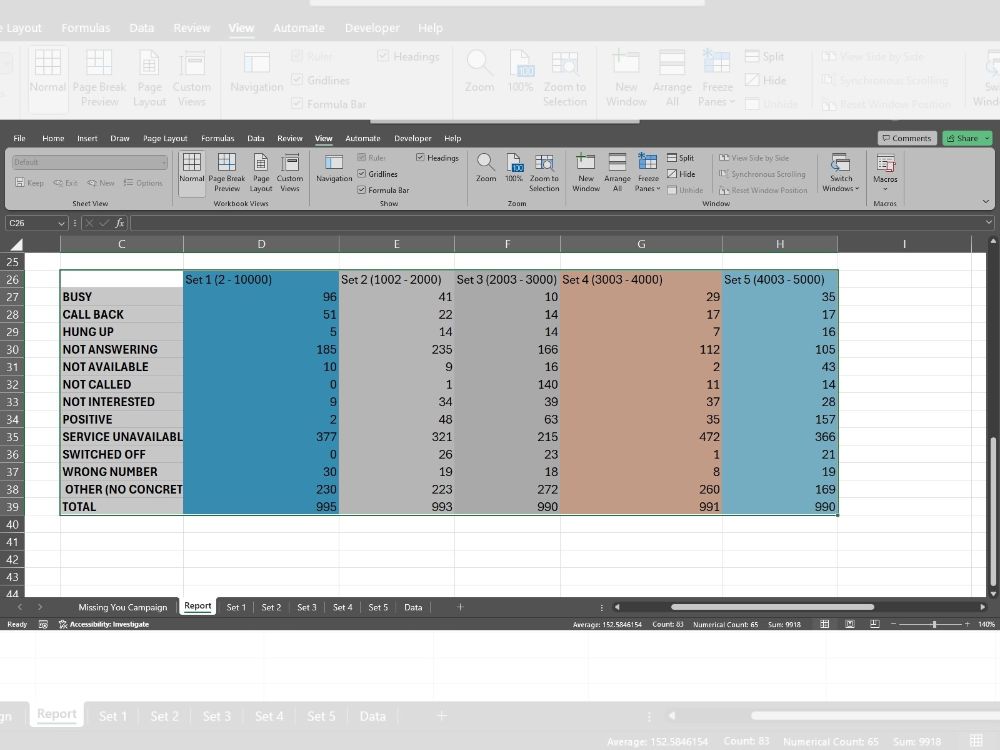Select the Normal workbook view
This screenshot has width=1000, height=750.
pos(191,172)
